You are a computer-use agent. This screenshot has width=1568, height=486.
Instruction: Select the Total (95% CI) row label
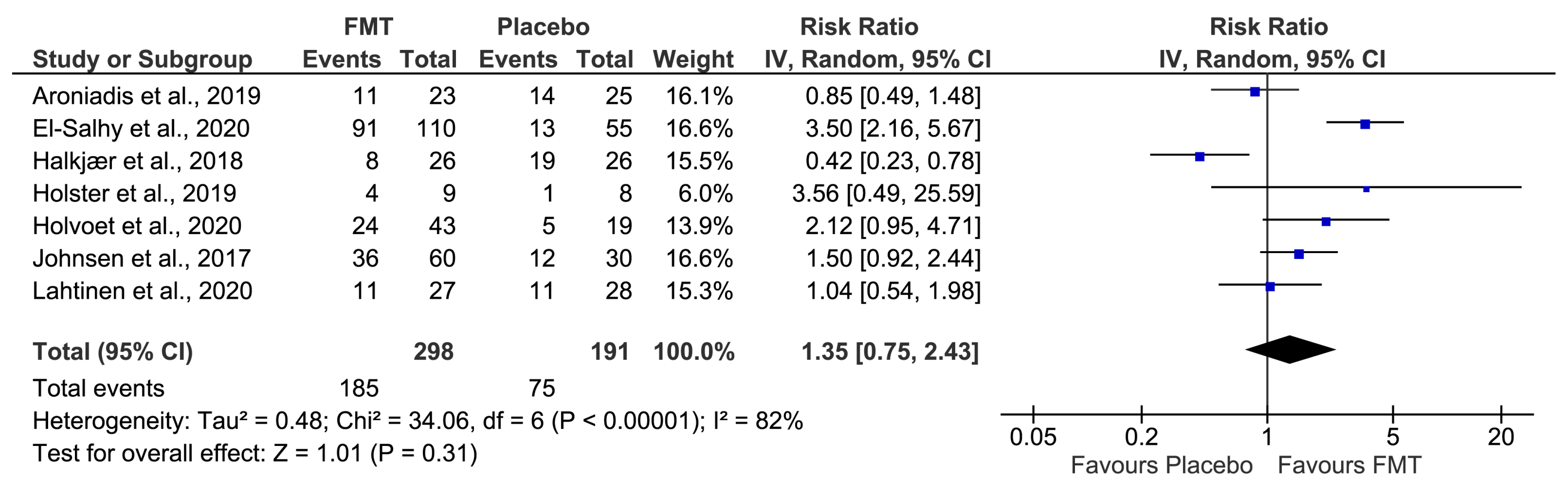coord(113,352)
